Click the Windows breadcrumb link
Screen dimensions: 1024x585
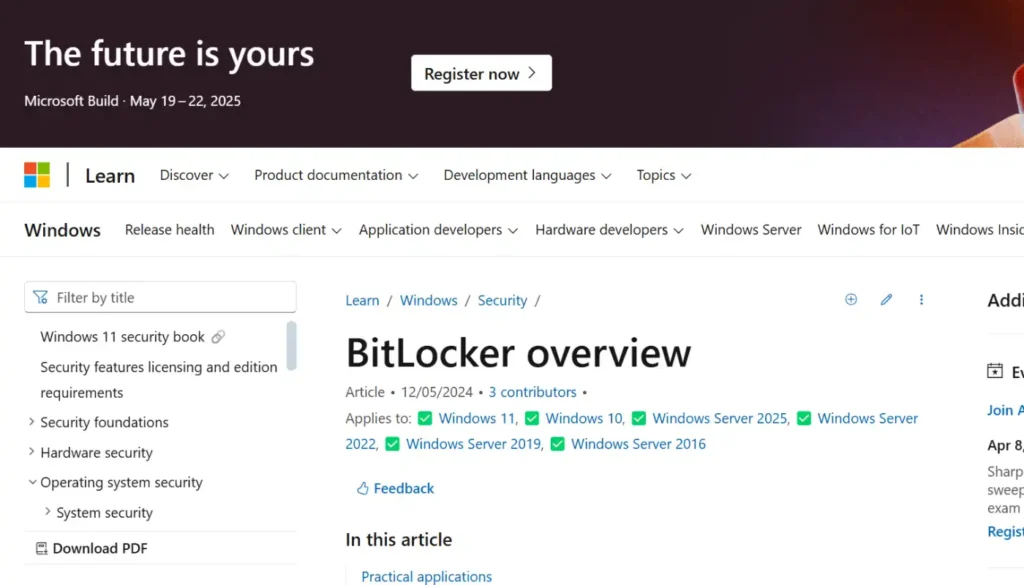428,300
